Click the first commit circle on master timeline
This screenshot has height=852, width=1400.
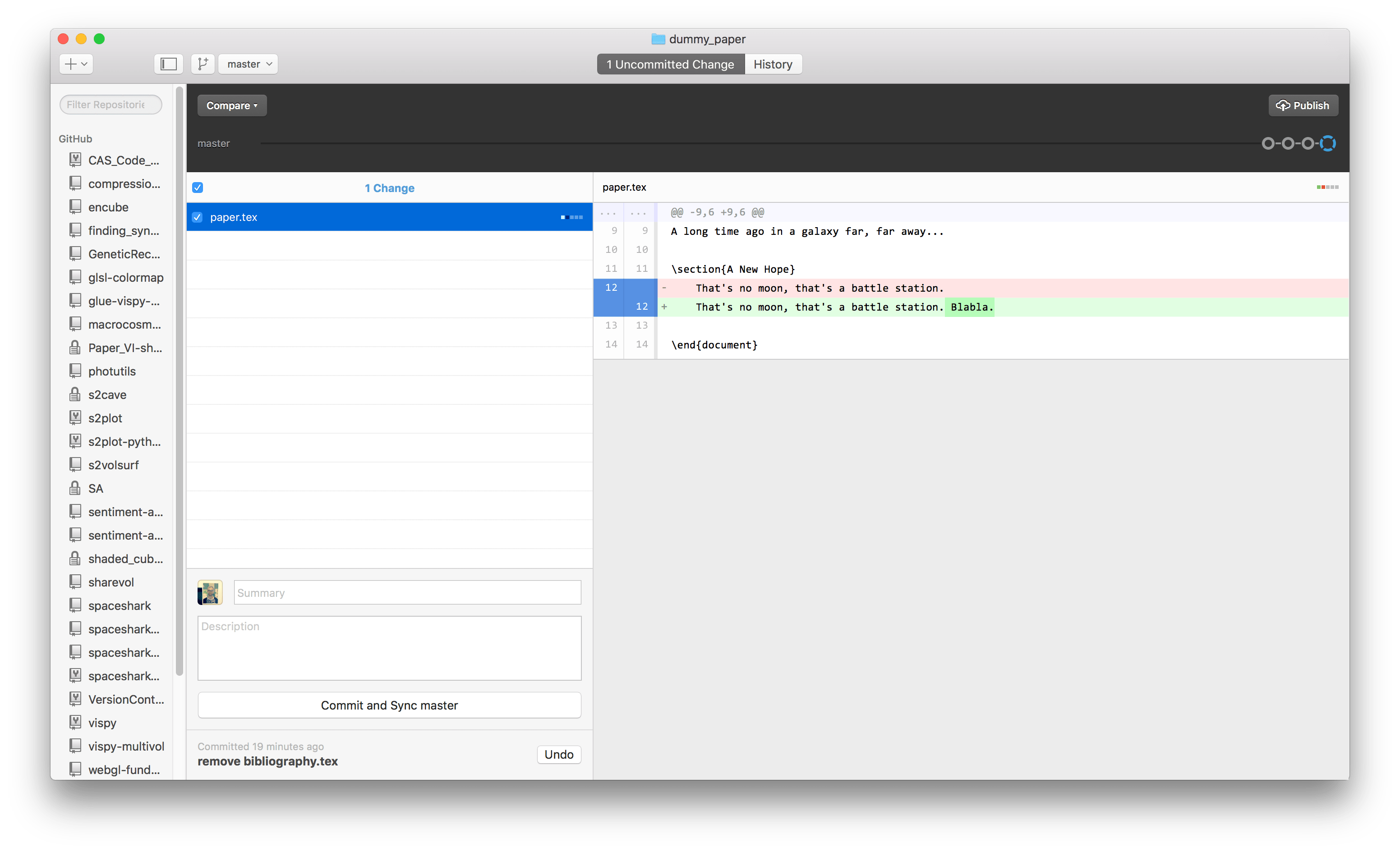pyautogui.click(x=1267, y=144)
